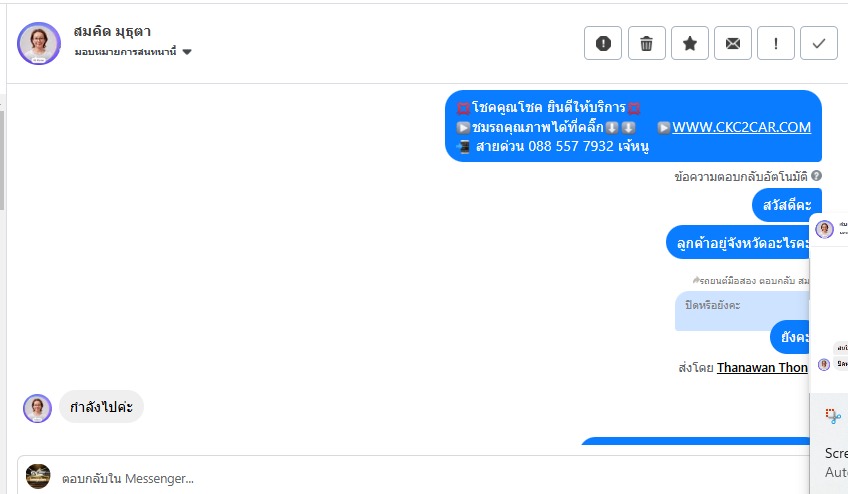The width and height of the screenshot is (848, 494).
Task: Open the Thanawan Thon sender link
Action: click(763, 367)
